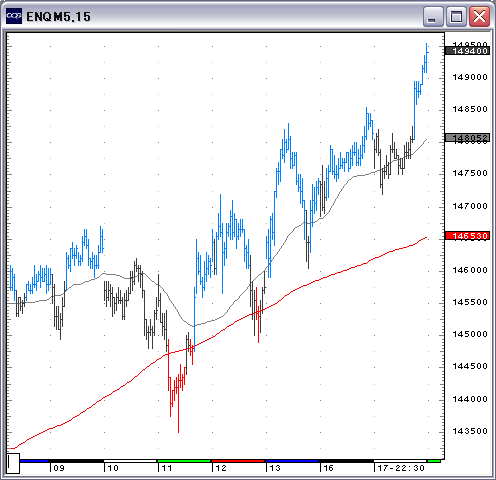Click the 146000 price scale label
Image resolution: width=496 pixels, height=480 pixels.
470,270
